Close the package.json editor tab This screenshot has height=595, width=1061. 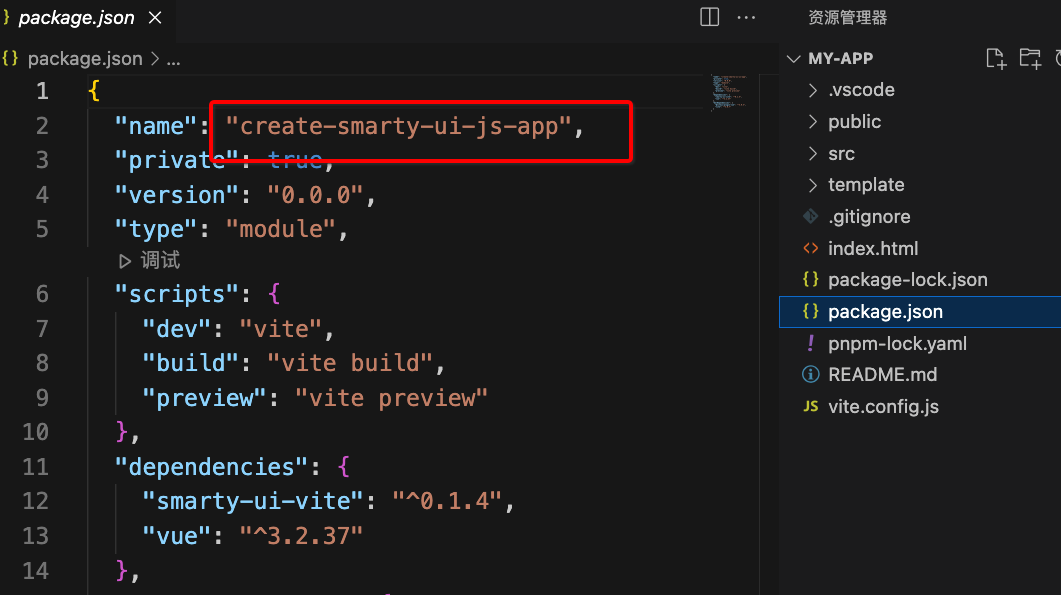point(155,18)
